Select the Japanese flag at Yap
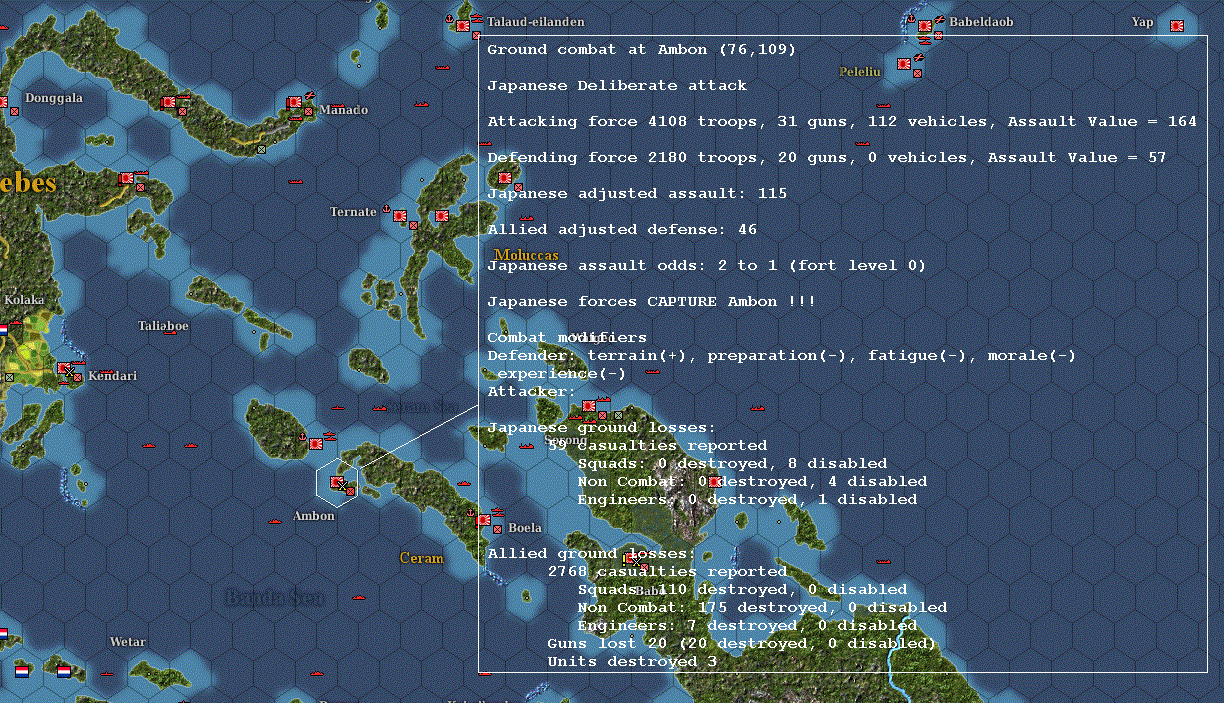Image resolution: width=1224 pixels, height=703 pixels. pyautogui.click(x=1178, y=26)
